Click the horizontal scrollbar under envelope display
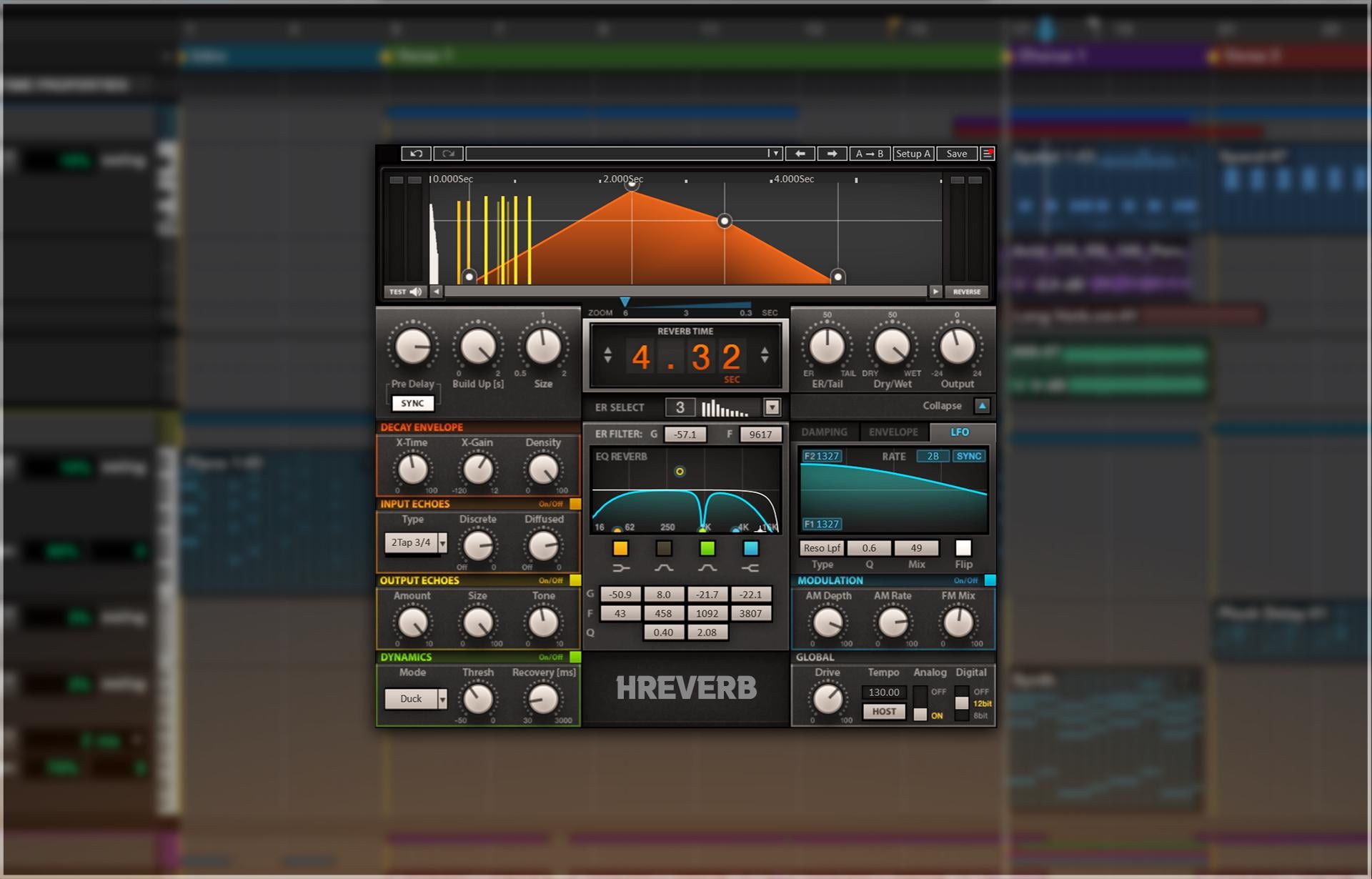1372x879 pixels. pyautogui.click(x=685, y=292)
